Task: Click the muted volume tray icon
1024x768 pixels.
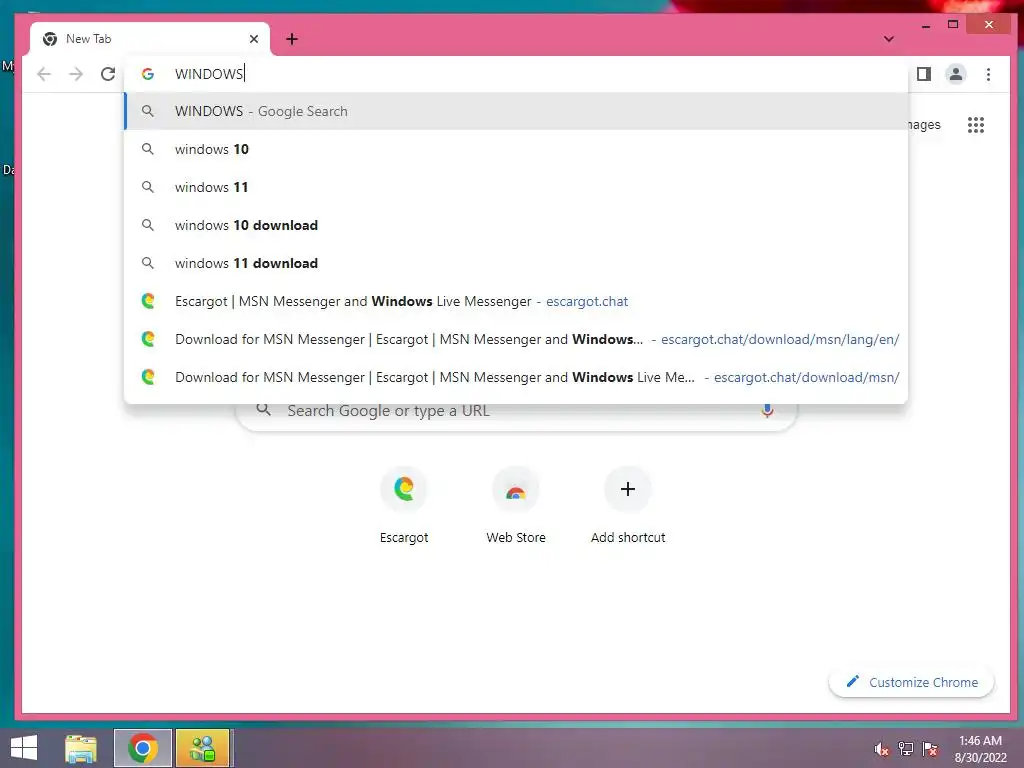Action: (x=882, y=749)
